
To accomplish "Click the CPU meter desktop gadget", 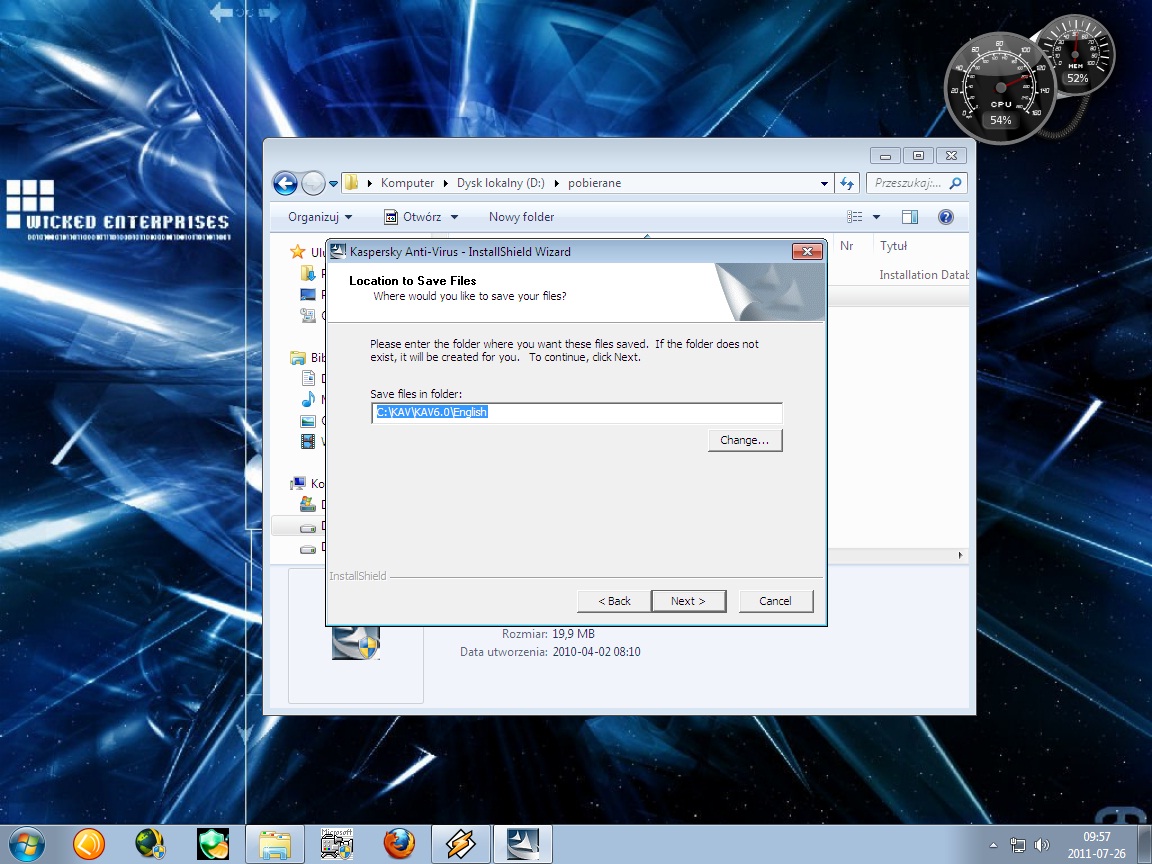I will click(1000, 89).
